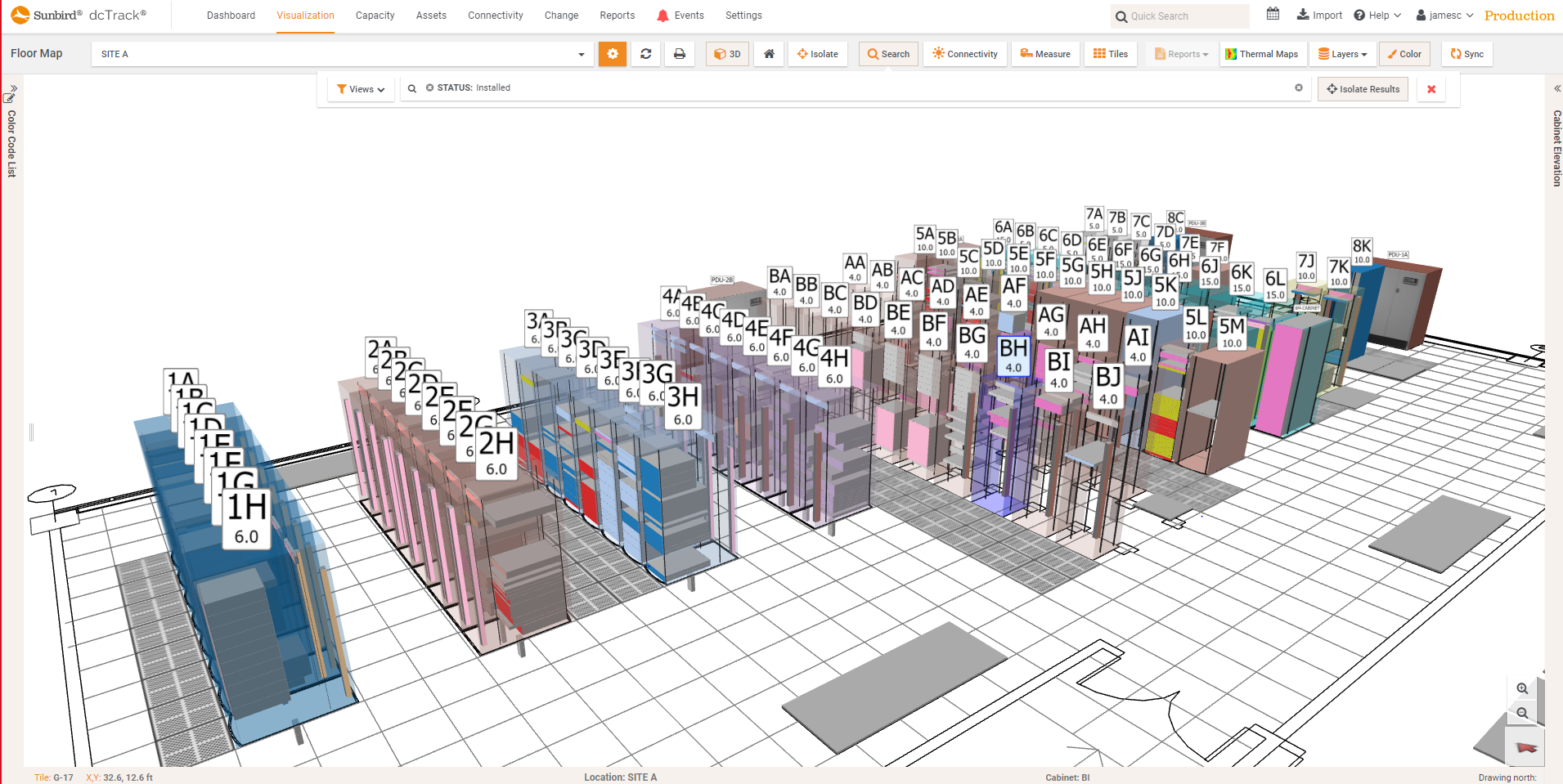Open the Views filter dropdown
The width and height of the screenshot is (1563, 784).
pyautogui.click(x=360, y=88)
